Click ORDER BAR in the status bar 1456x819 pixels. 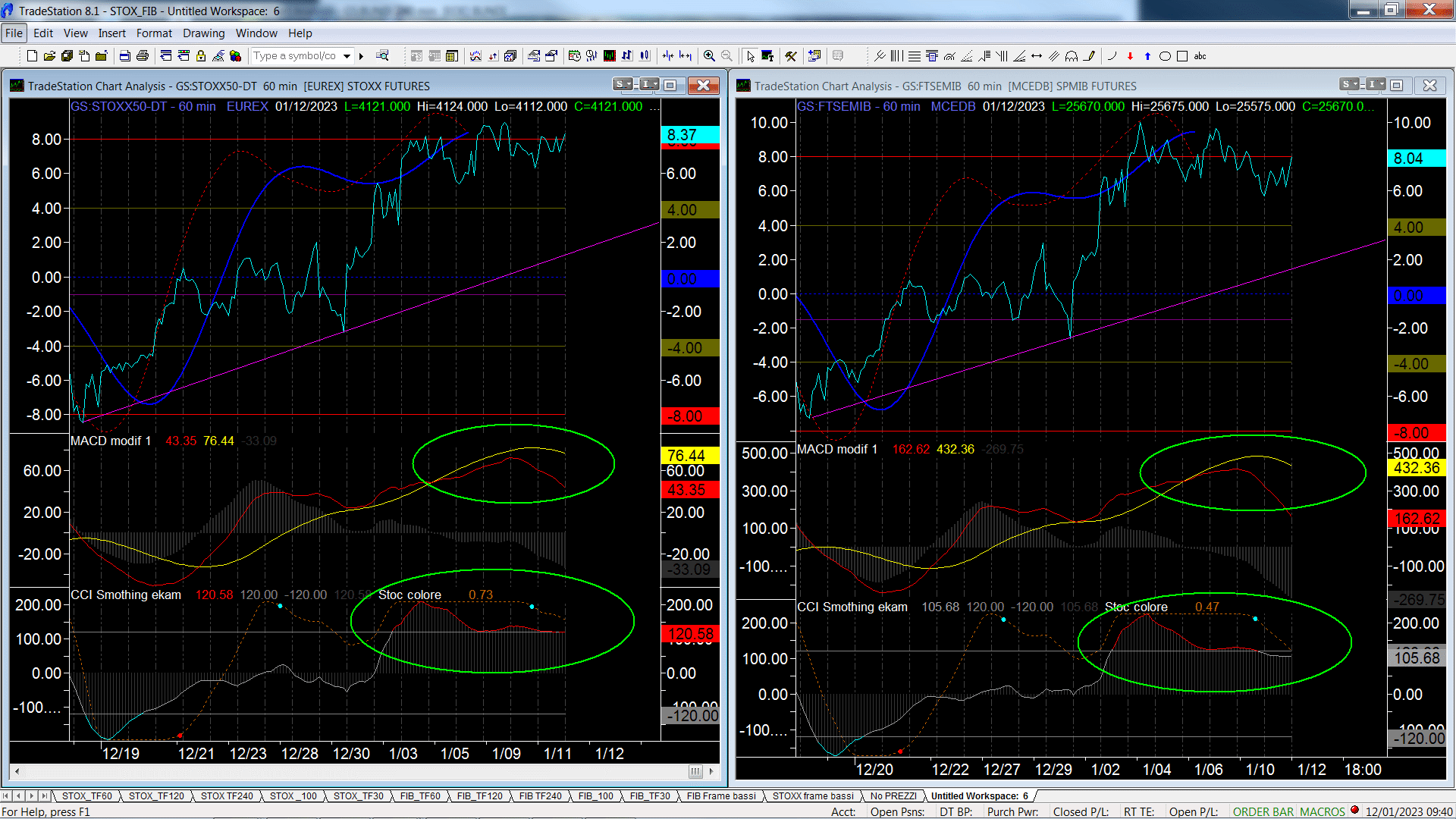1263,812
